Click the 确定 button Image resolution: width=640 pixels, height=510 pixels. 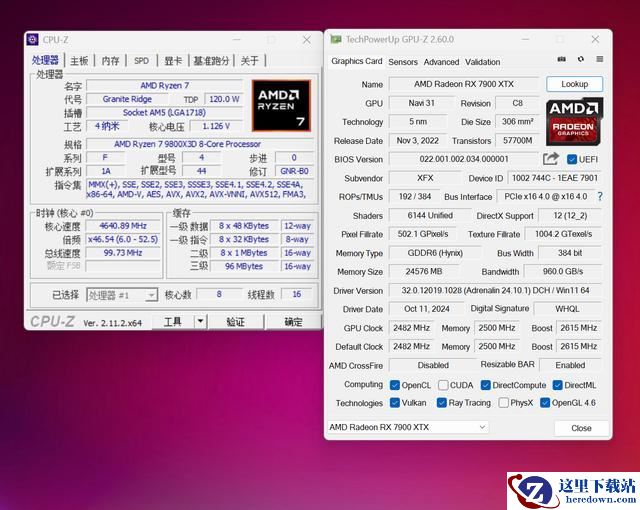tap(293, 322)
